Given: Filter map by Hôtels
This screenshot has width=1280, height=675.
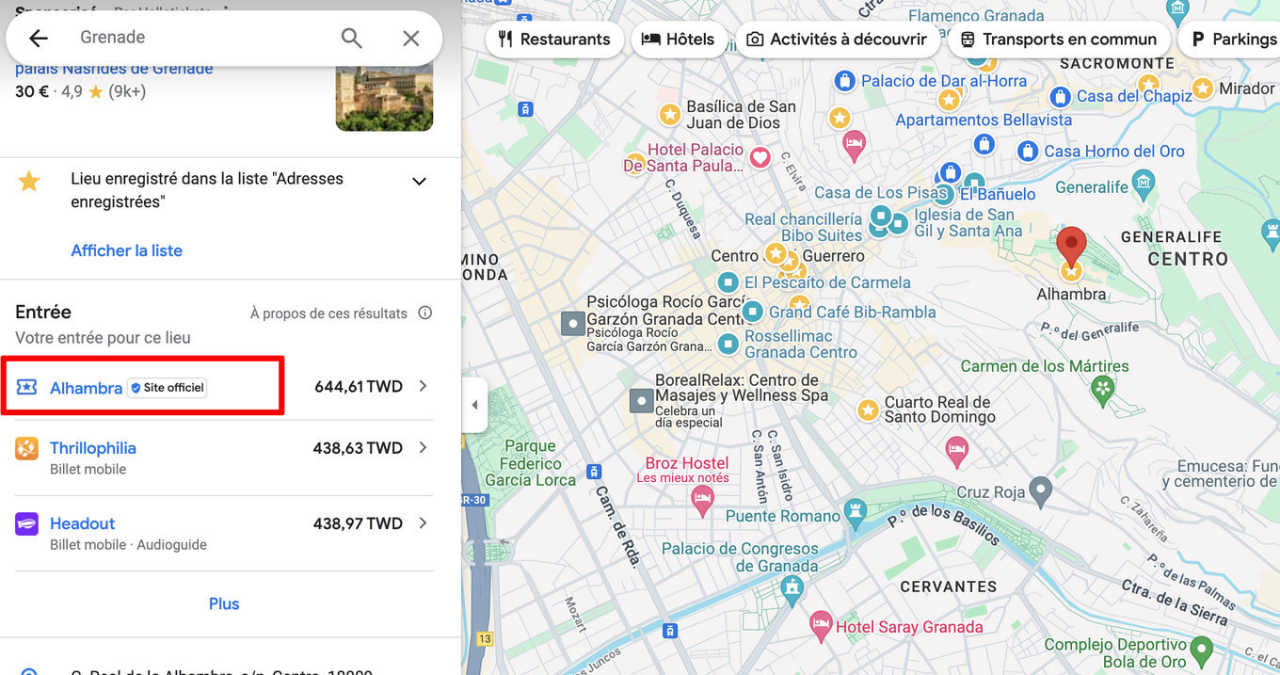Looking at the screenshot, I should click(678, 39).
